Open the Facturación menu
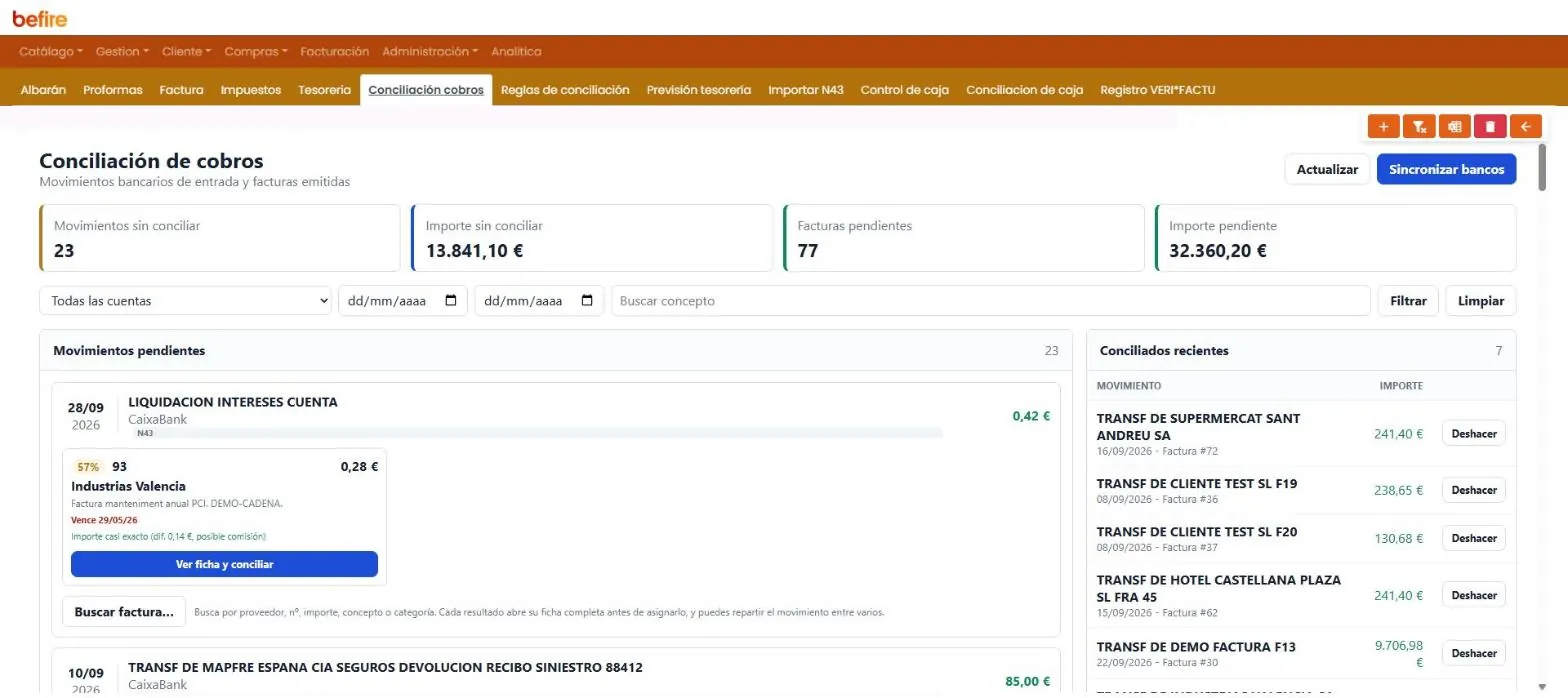Viewport: 1568px width, 698px height. click(x=335, y=51)
